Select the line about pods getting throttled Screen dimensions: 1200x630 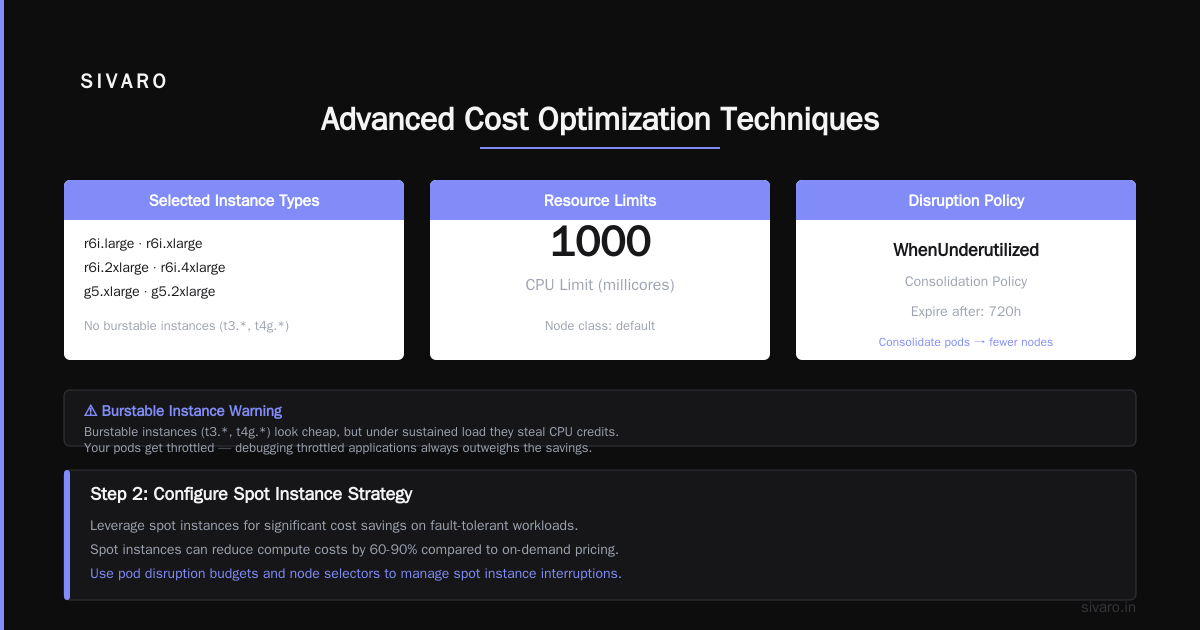pyautogui.click(x=338, y=448)
